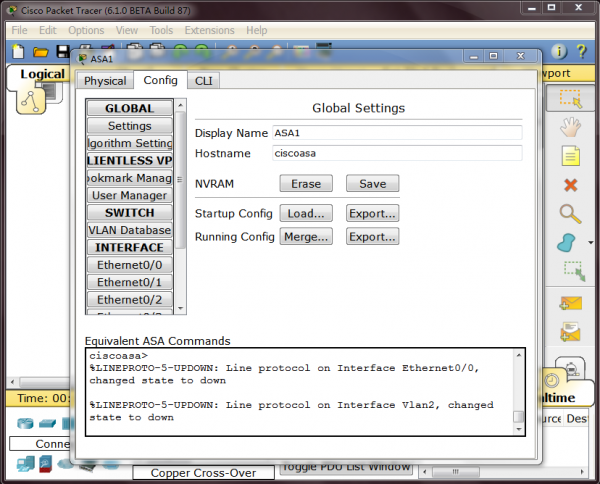Click the Logical workspace topology icon

[x=31, y=101]
